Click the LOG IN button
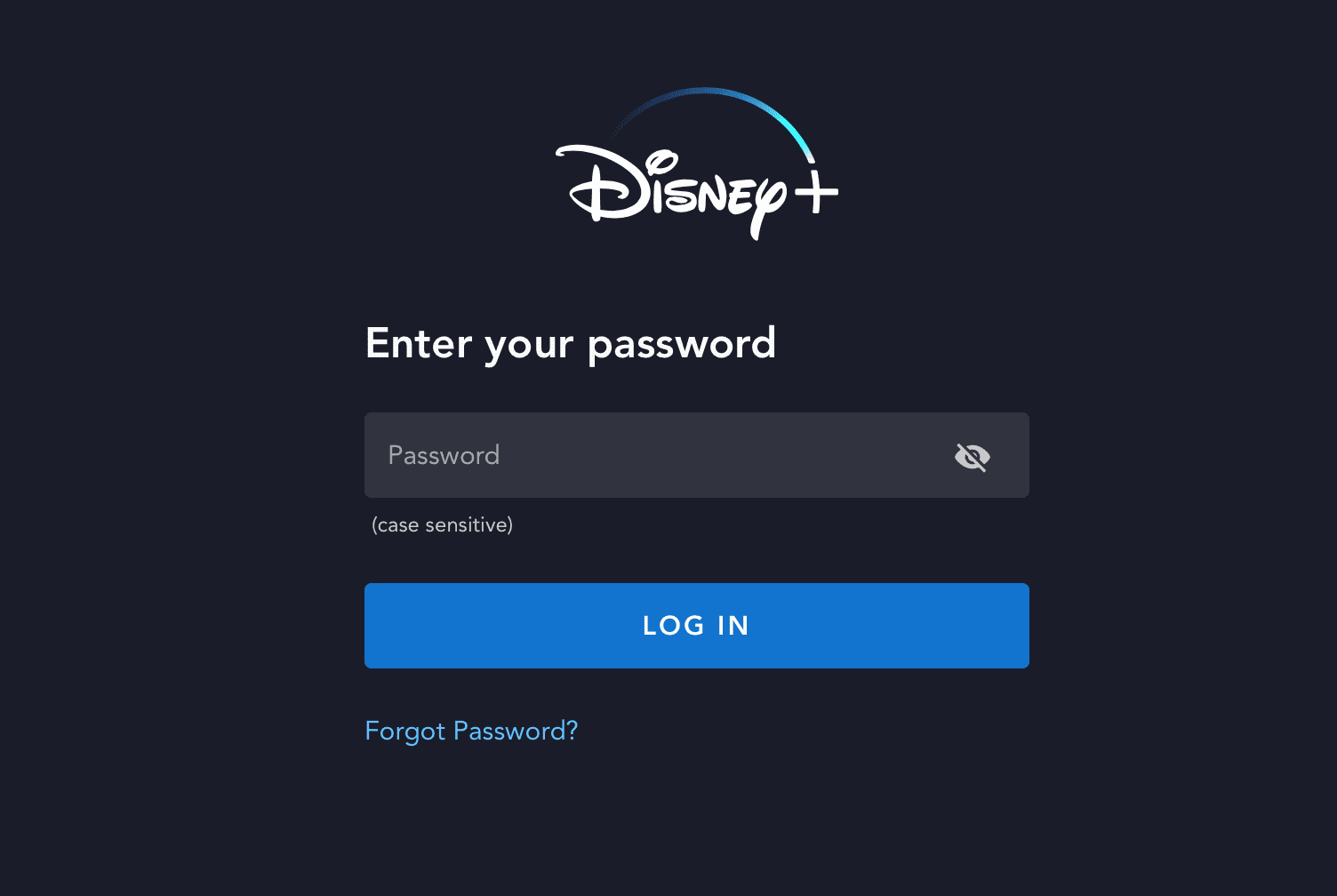 pyautogui.click(x=697, y=626)
